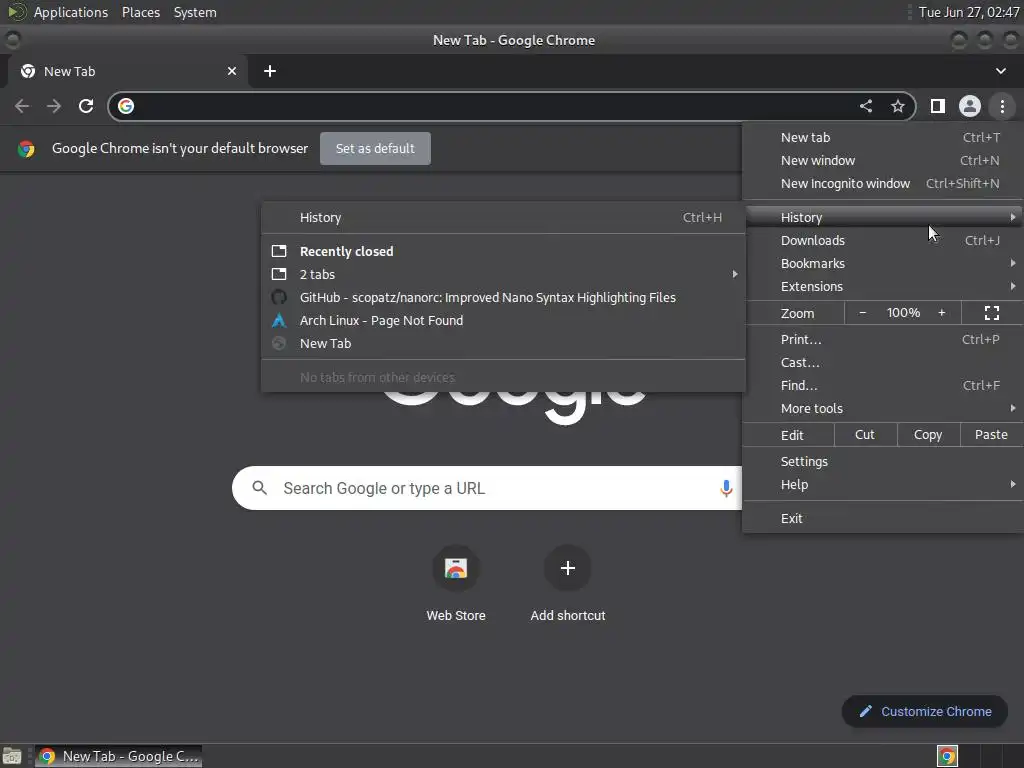Image resolution: width=1024 pixels, height=768 pixels.
Task: Open a New Incognito window
Action: pos(883,184)
